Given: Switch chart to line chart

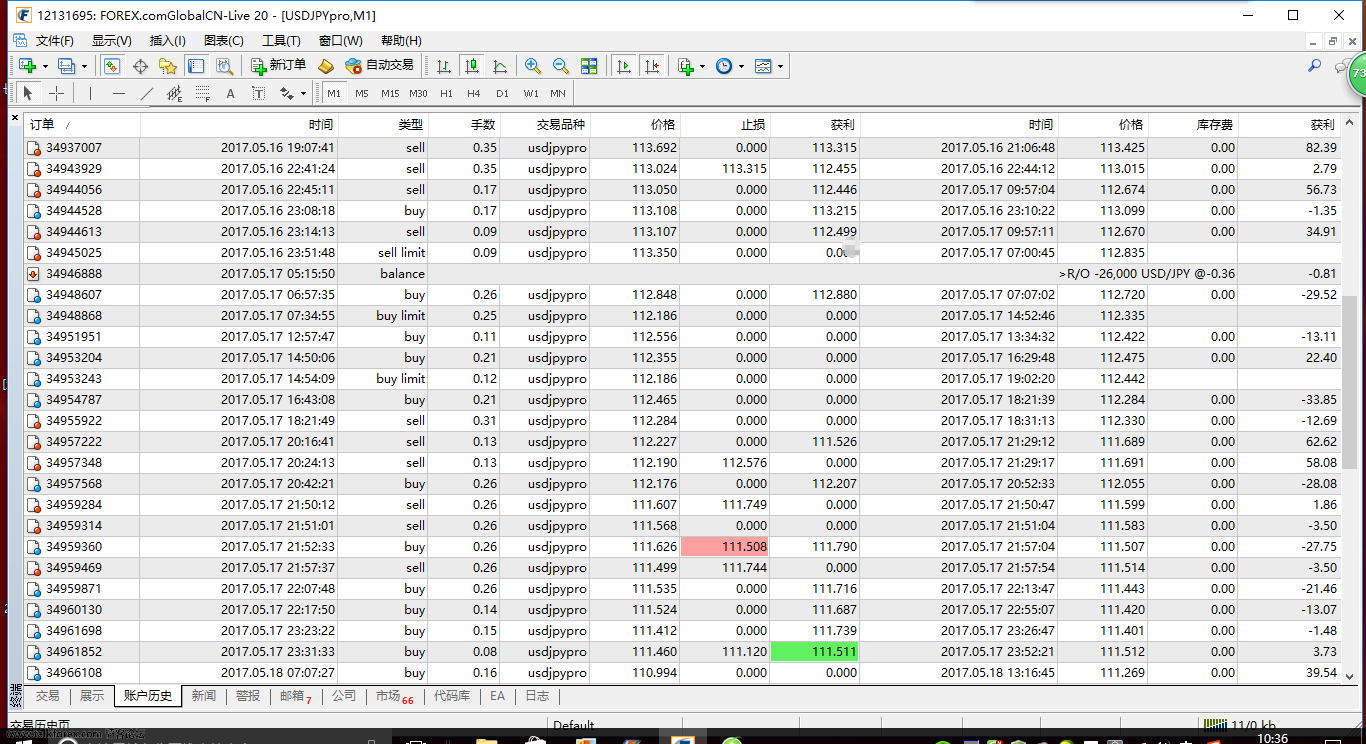Looking at the screenshot, I should tap(500, 66).
